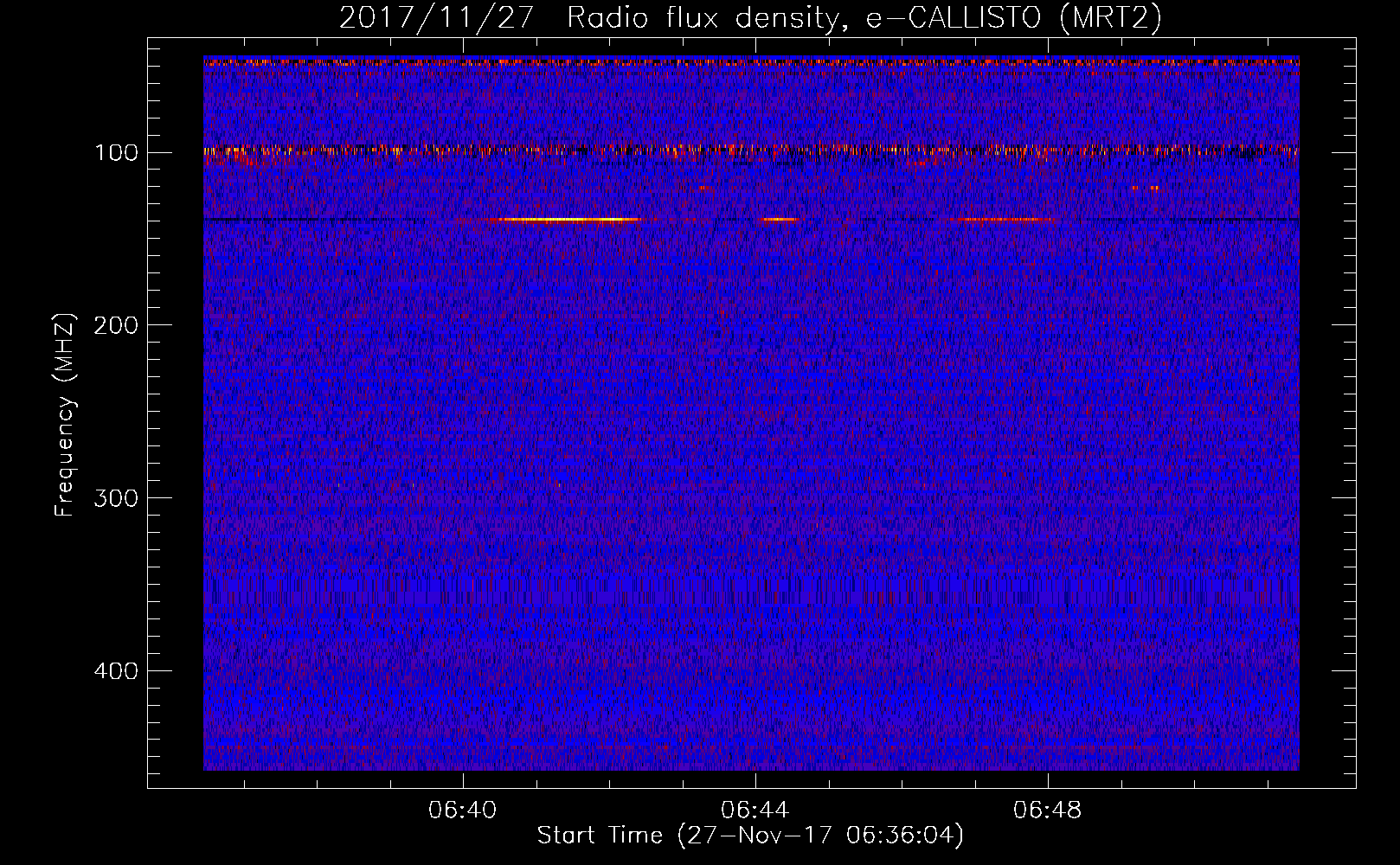
Task: Click the 'Frequency (MHZ)' y-axis label
Action: [65, 415]
